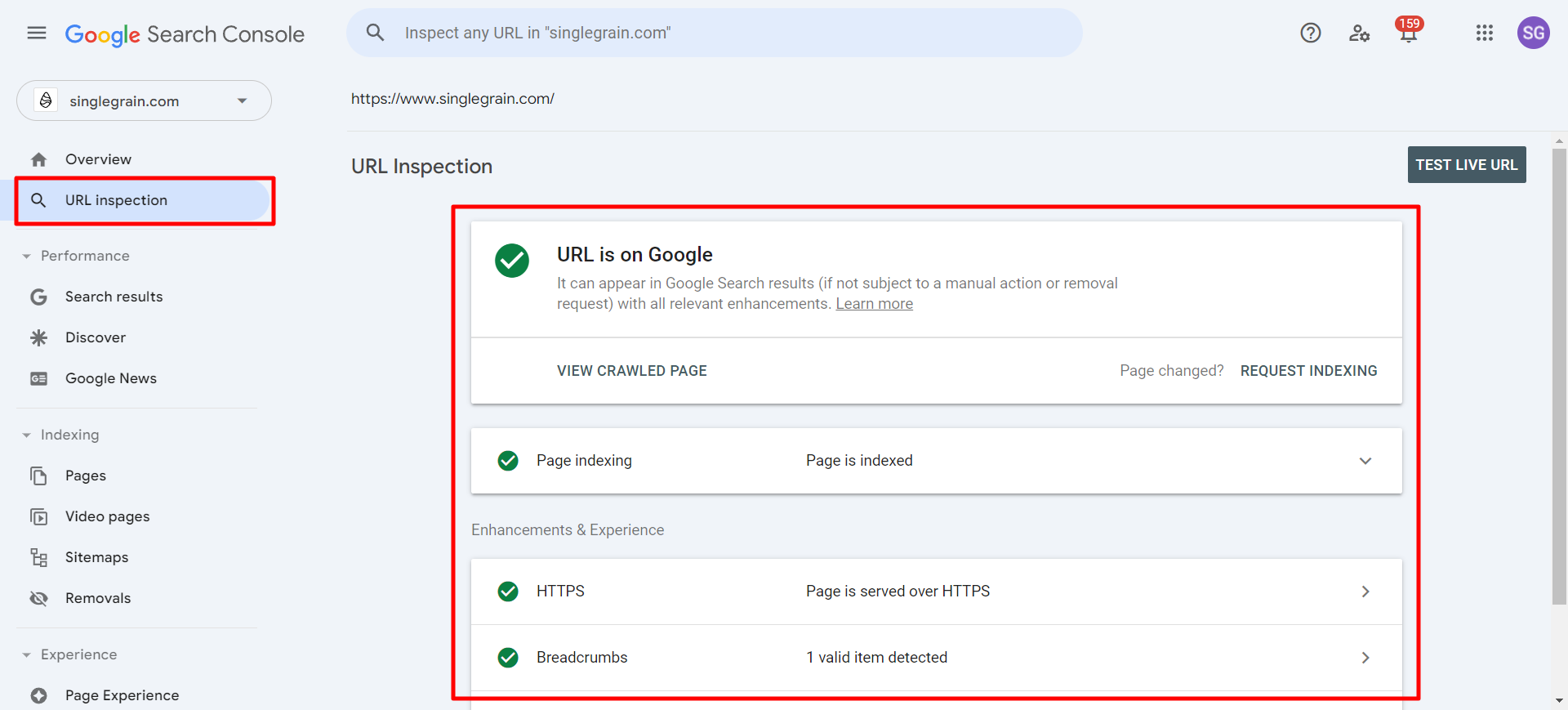Image resolution: width=1568 pixels, height=710 pixels.
Task: Open the hamburger main menu
Action: coord(37,33)
